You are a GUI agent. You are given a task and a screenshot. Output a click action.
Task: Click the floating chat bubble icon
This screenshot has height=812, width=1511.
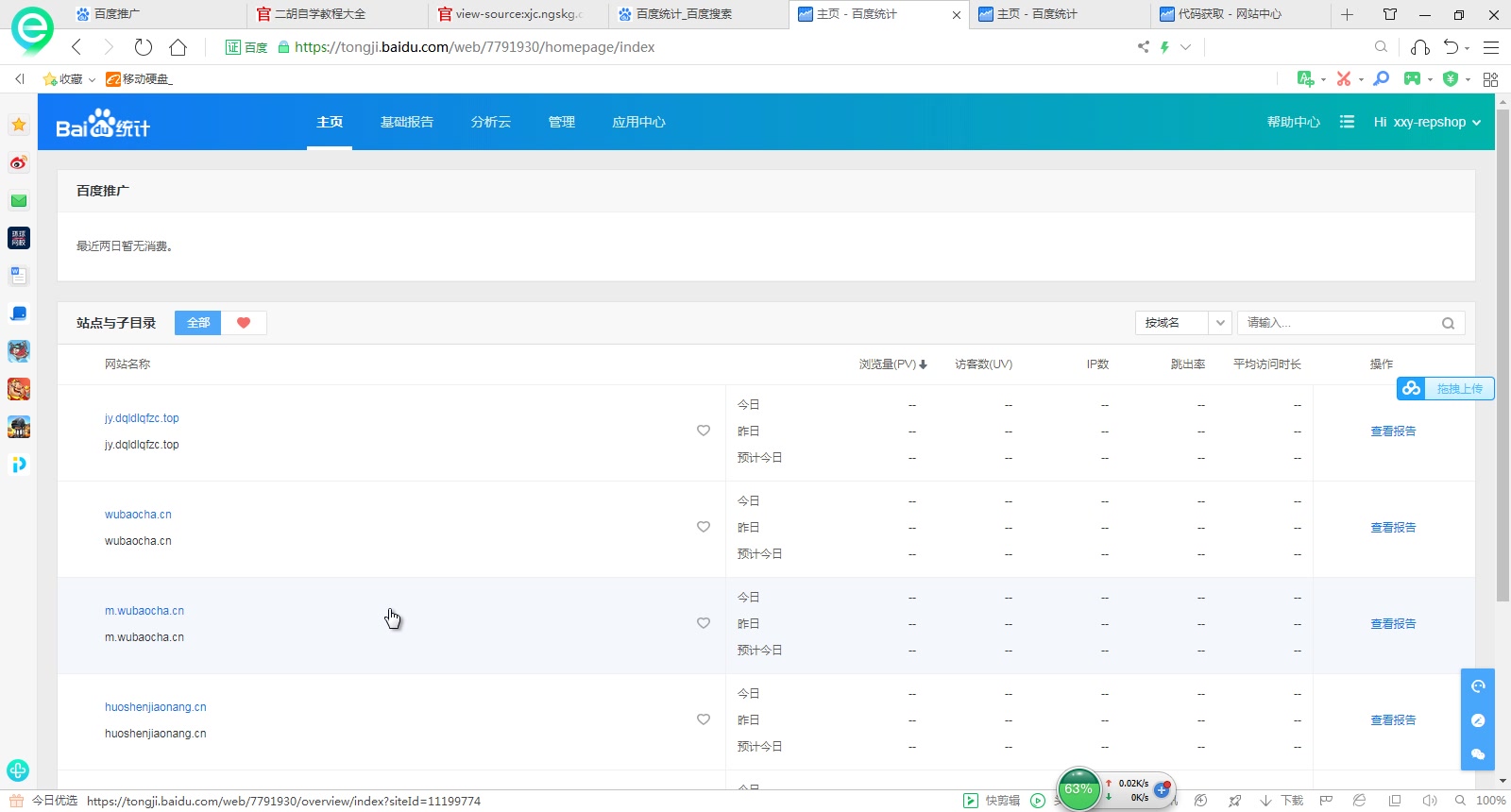[1478, 754]
